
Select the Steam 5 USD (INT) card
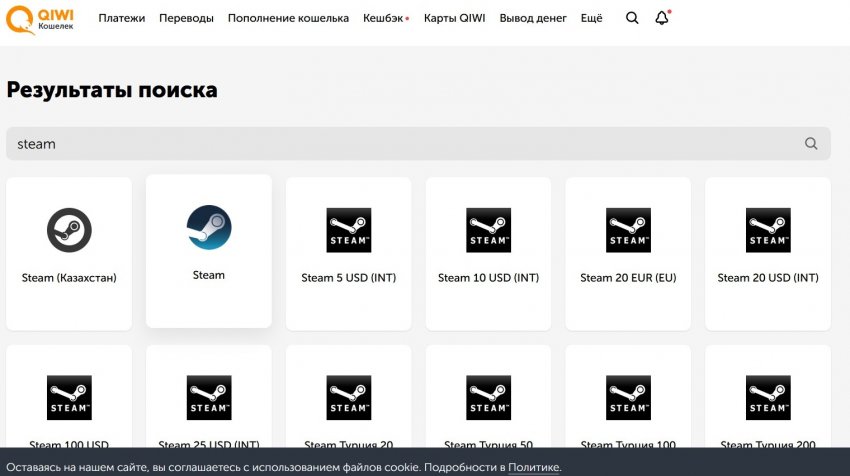point(349,254)
